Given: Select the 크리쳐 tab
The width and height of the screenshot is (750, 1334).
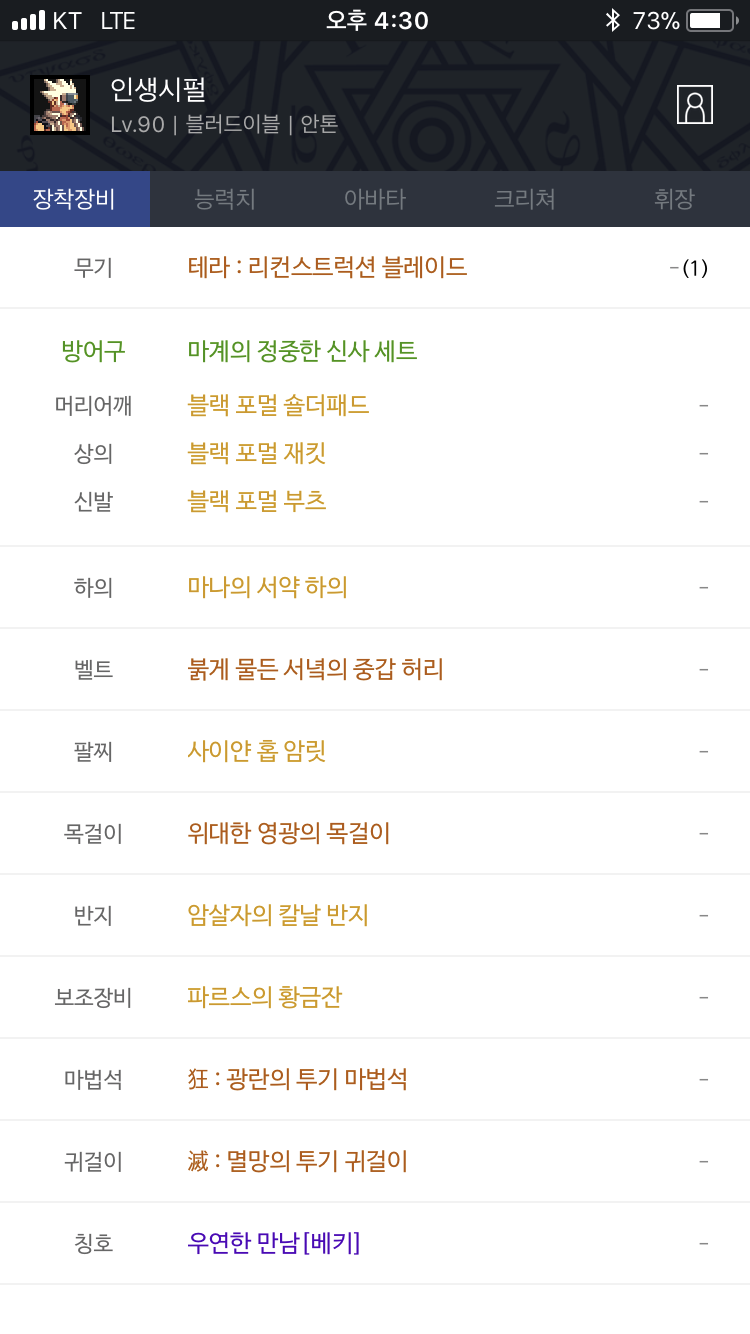Looking at the screenshot, I should pos(525,199).
